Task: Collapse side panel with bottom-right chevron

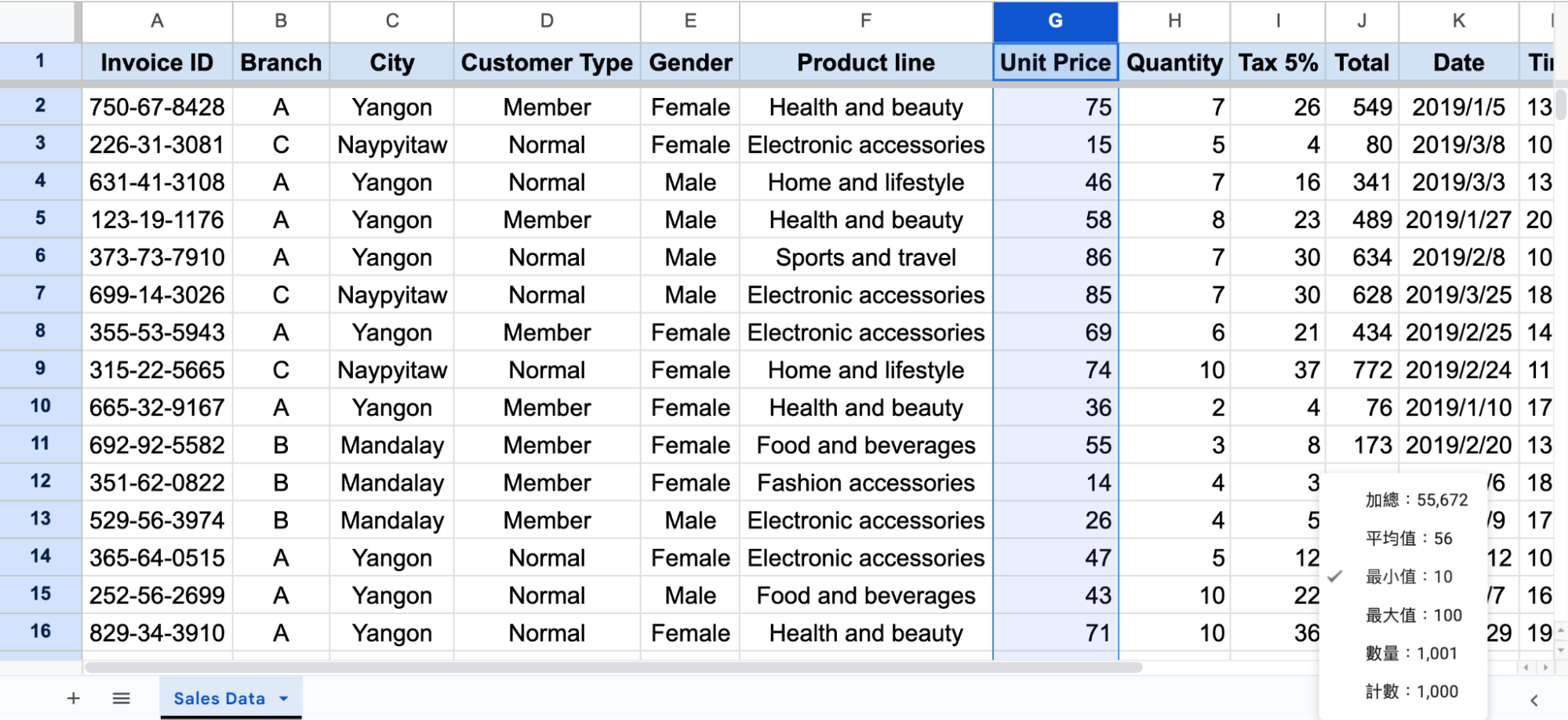Action: [1533, 700]
